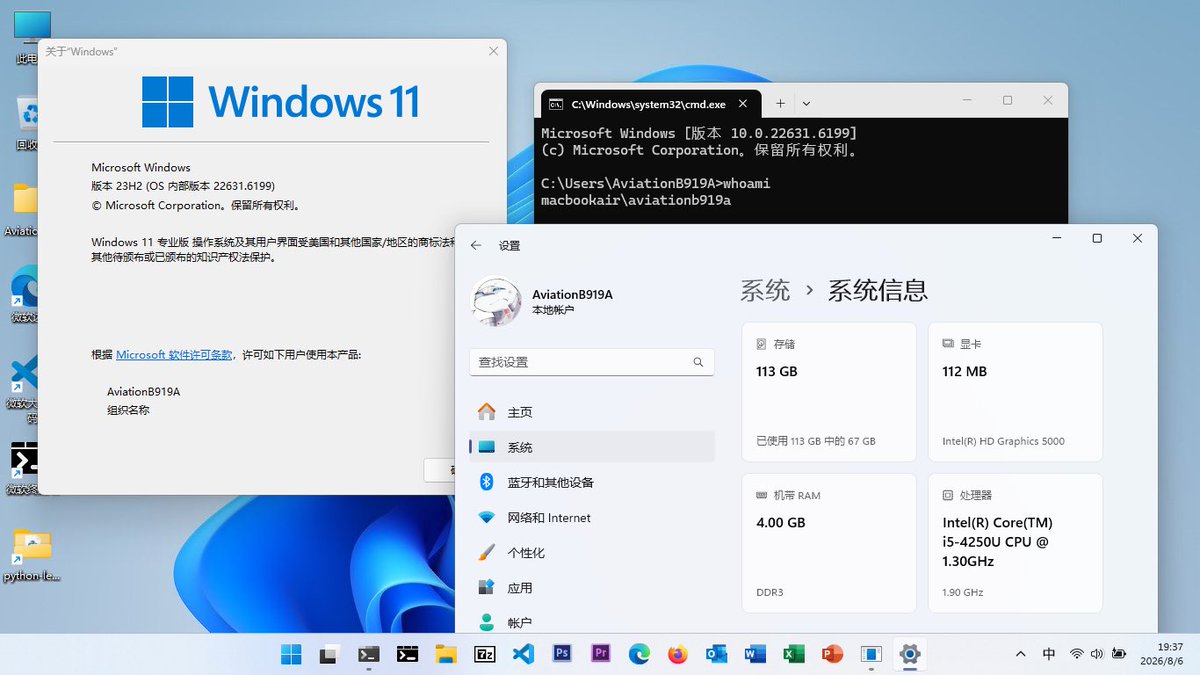
Task: Click the search magnifier icon in Settings
Action: tap(698, 362)
